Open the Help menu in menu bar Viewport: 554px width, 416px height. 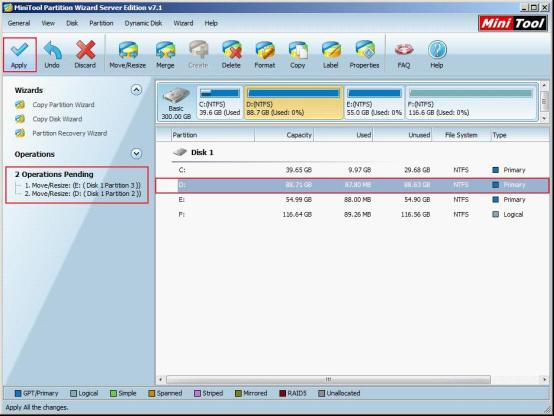point(211,23)
